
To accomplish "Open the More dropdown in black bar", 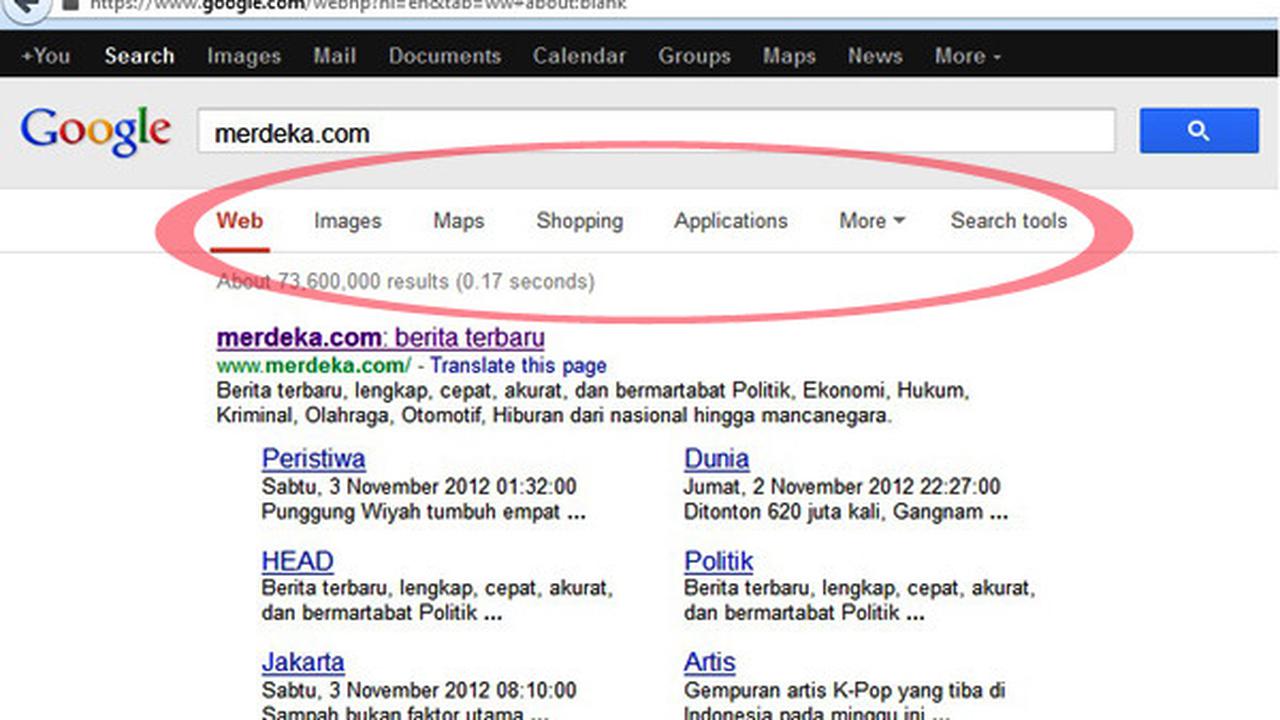I will [x=967, y=56].
